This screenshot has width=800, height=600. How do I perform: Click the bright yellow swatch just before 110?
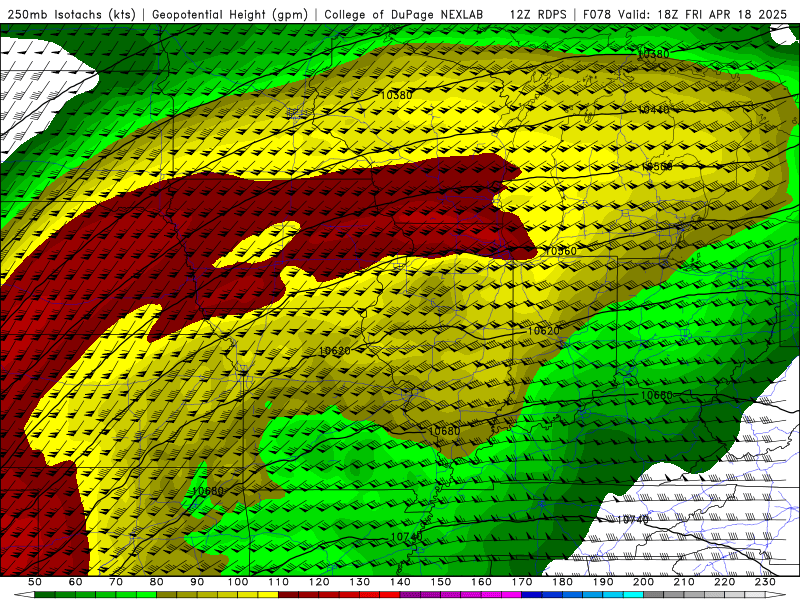[x=268, y=595]
